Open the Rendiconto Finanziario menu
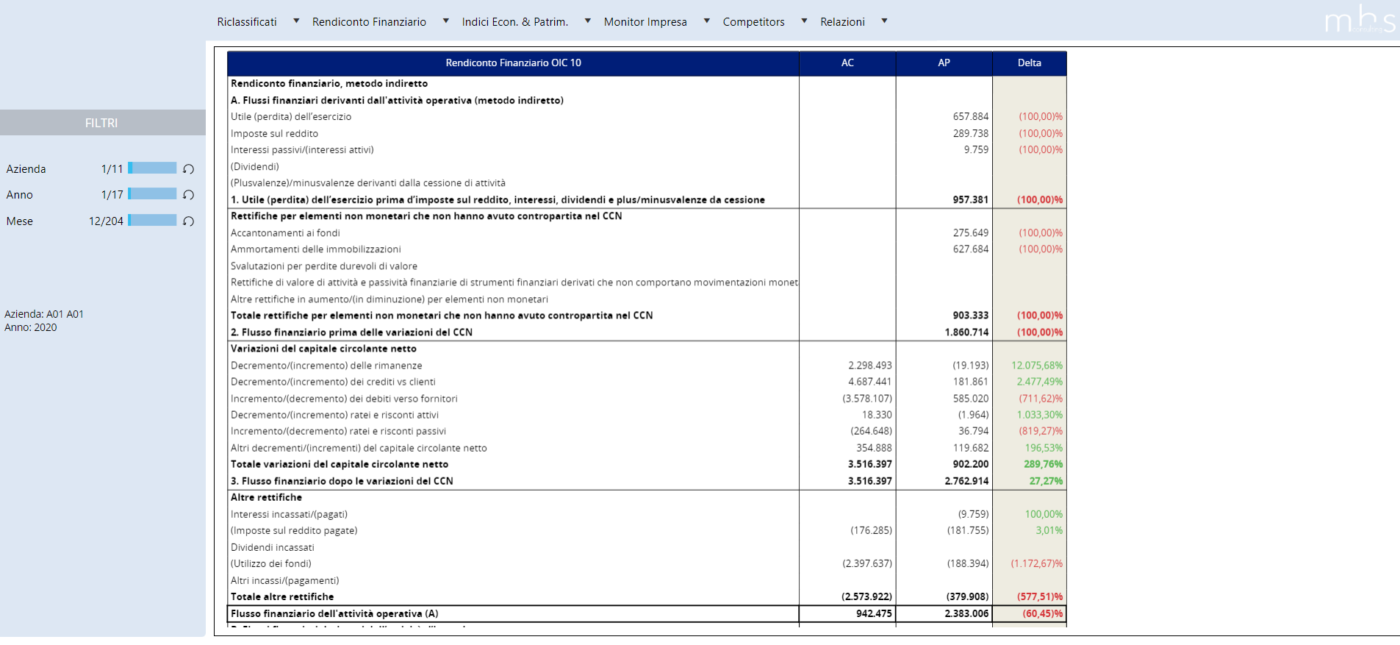 369,21
